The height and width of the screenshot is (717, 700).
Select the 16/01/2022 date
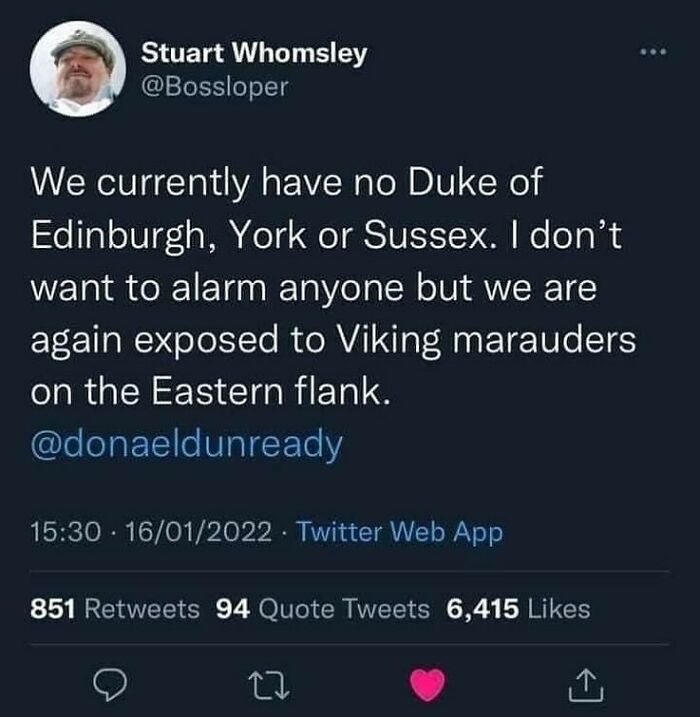click(198, 532)
